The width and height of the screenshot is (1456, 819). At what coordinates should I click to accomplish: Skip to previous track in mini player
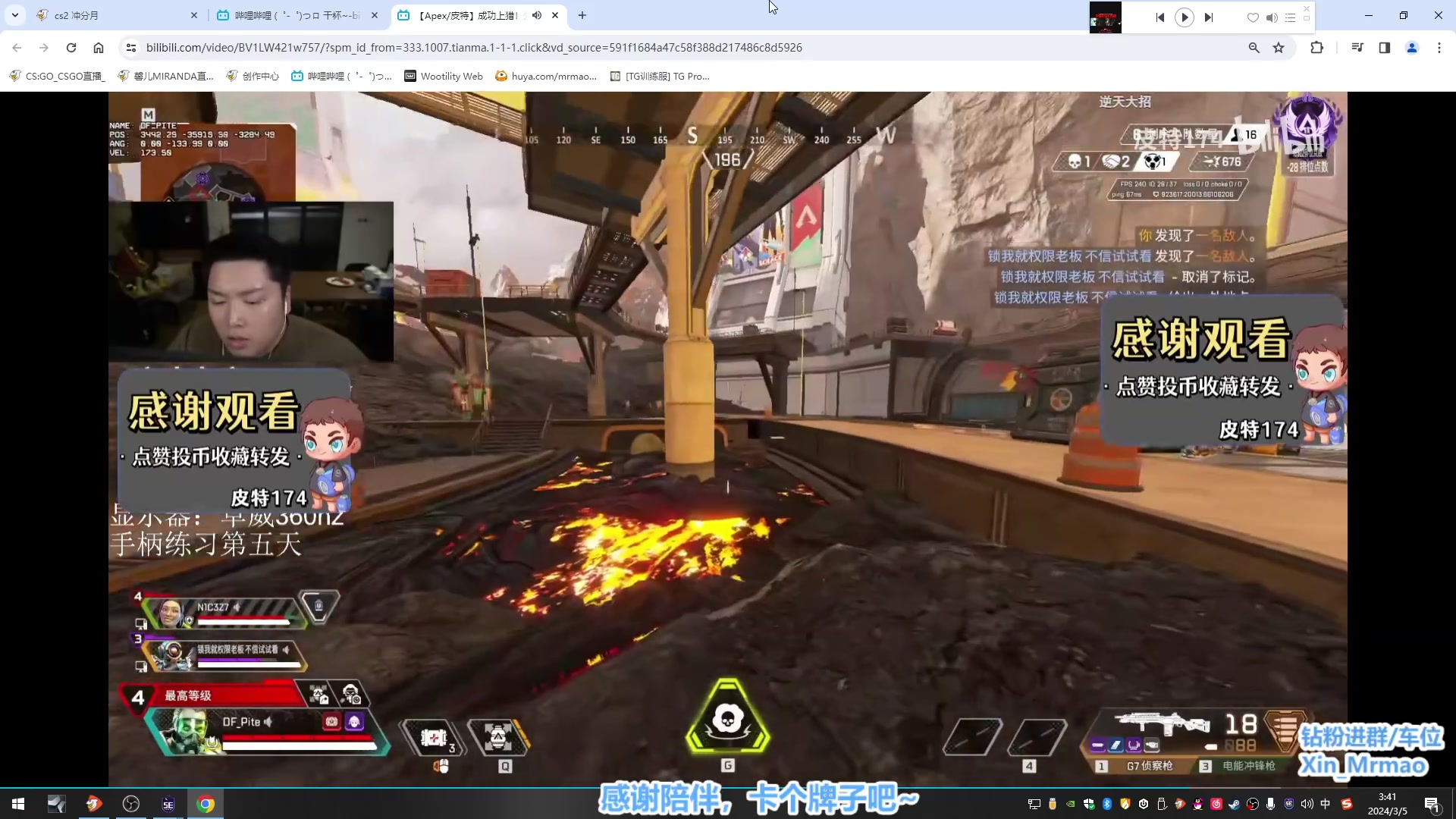coord(1159,17)
